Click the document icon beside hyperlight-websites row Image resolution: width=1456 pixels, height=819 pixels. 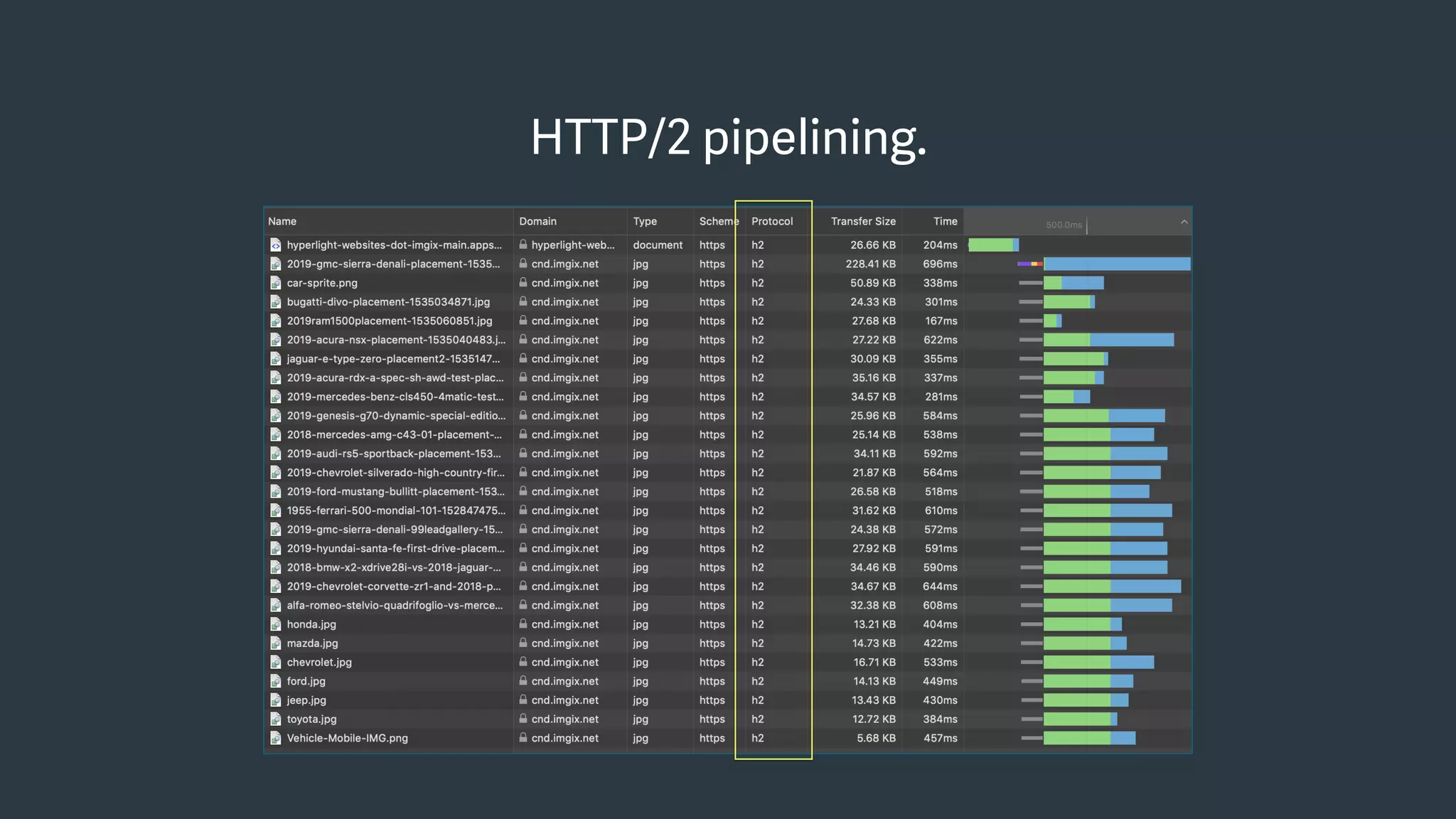(x=276, y=245)
